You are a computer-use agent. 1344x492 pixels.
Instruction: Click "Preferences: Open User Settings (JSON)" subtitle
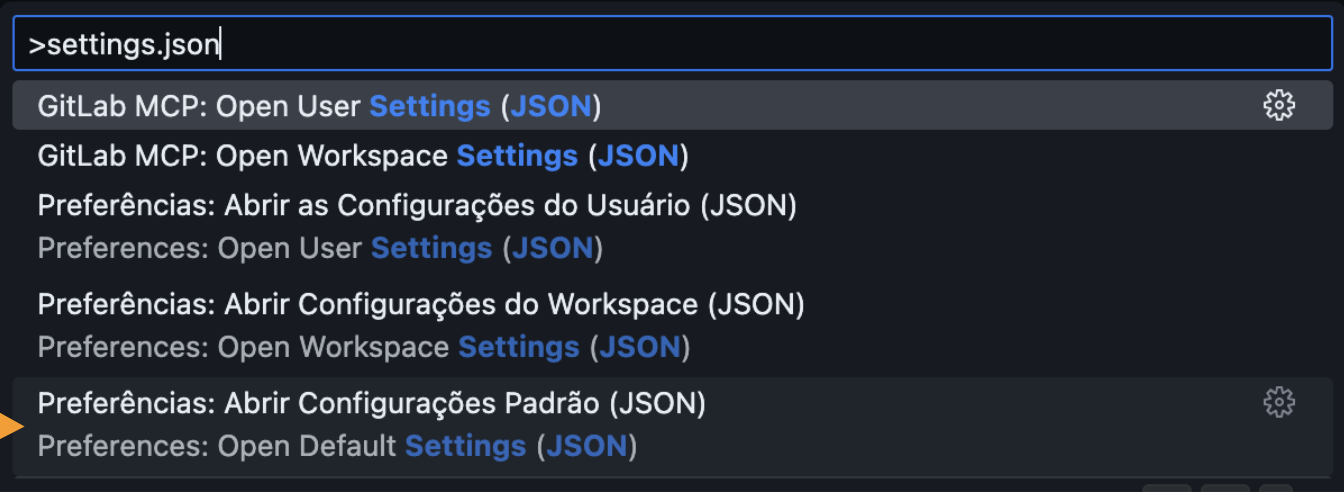(320, 248)
